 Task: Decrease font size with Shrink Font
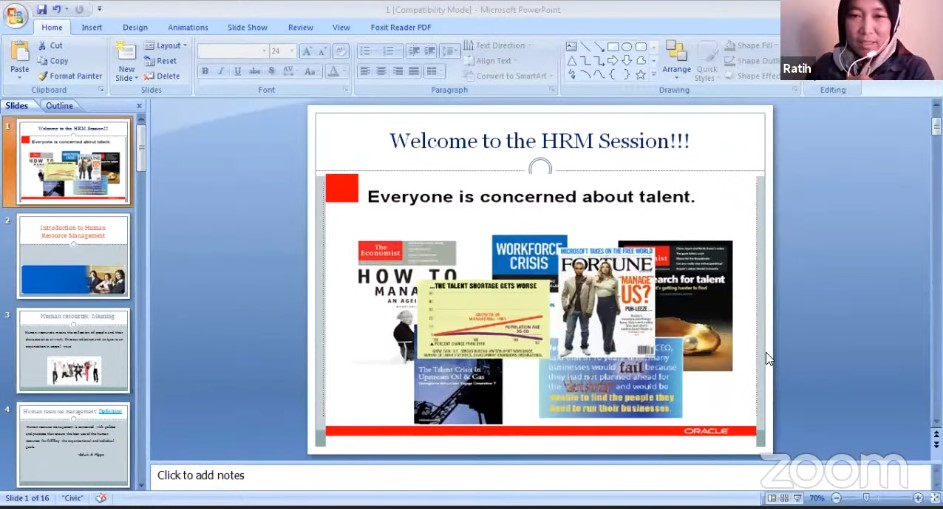click(x=322, y=51)
